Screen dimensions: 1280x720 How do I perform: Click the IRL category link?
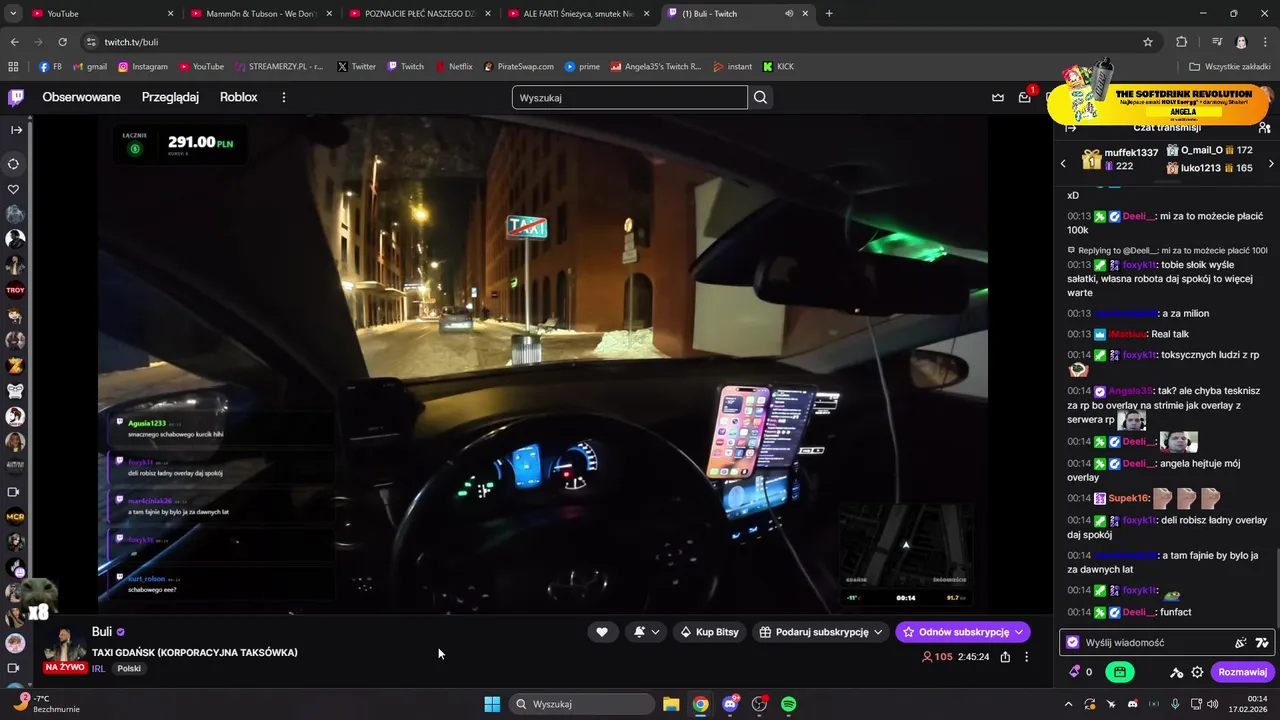(x=99, y=668)
